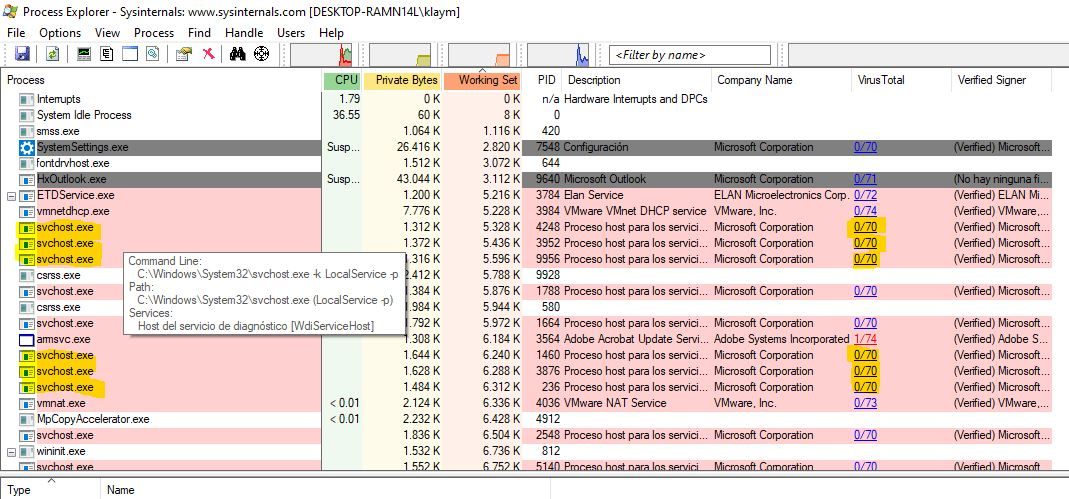The height and width of the screenshot is (499, 1069).
Task: Click the orange physical memory mini graph
Action: (x=479, y=55)
